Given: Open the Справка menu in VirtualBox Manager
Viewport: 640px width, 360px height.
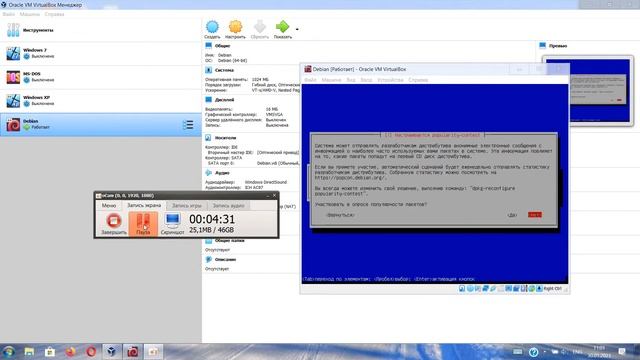Looking at the screenshot, I should (x=54, y=14).
